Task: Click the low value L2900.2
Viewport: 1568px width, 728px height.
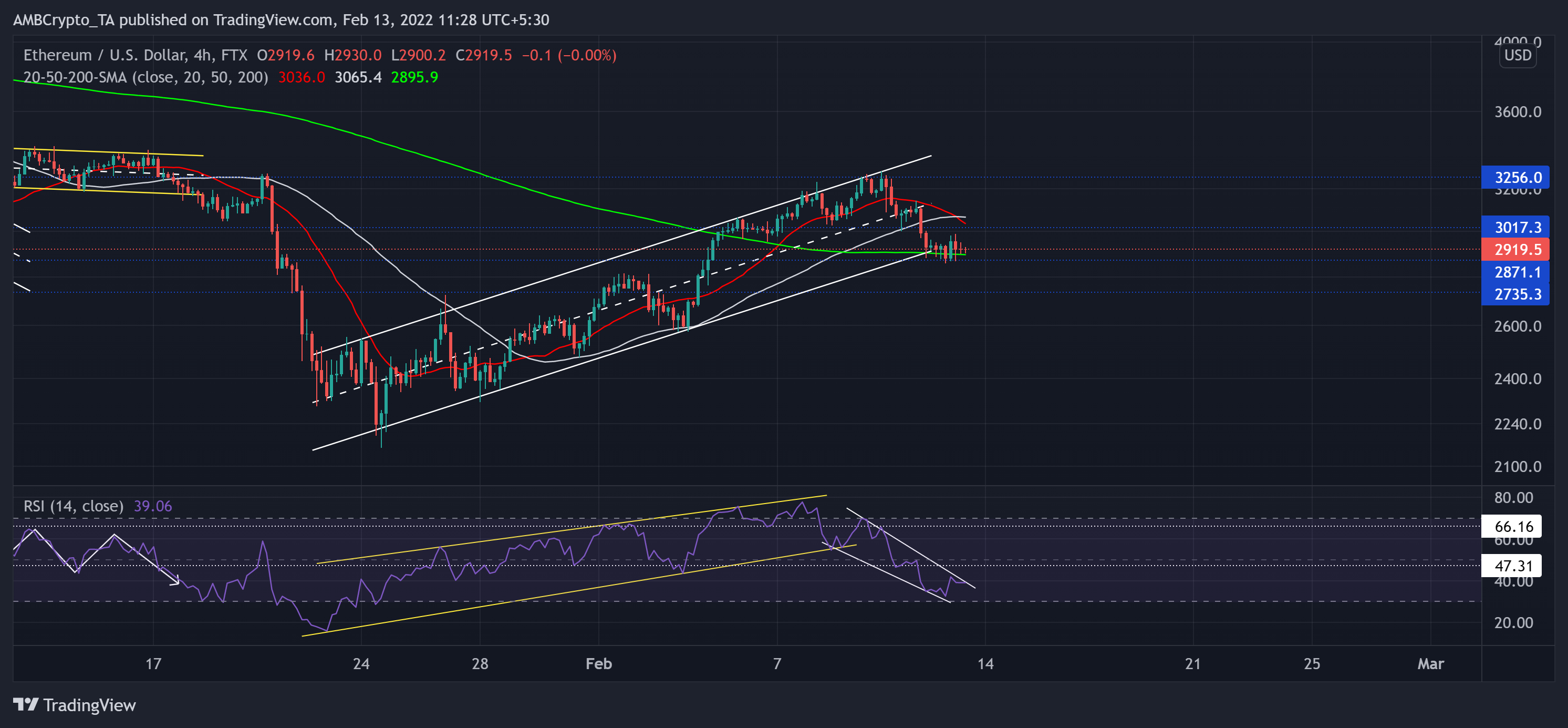Action: tap(418, 55)
